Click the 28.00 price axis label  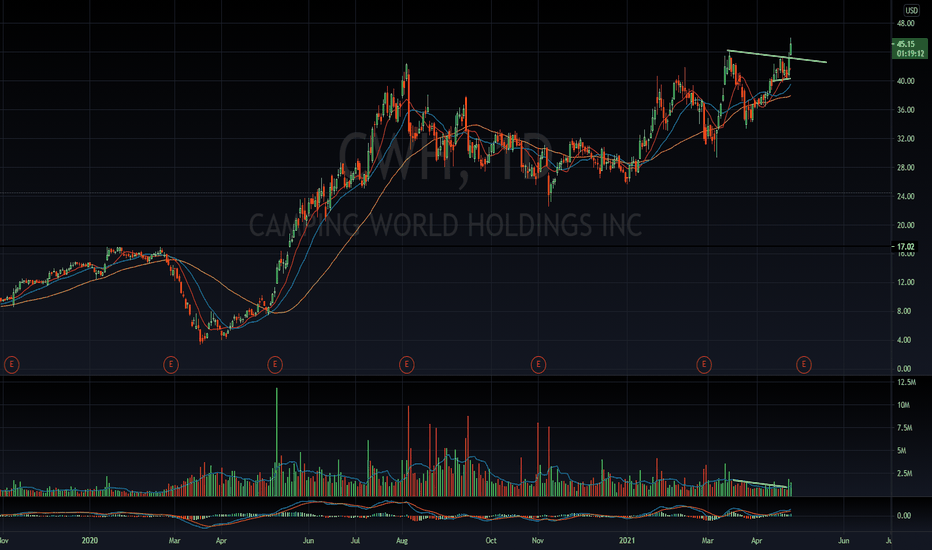click(x=905, y=168)
